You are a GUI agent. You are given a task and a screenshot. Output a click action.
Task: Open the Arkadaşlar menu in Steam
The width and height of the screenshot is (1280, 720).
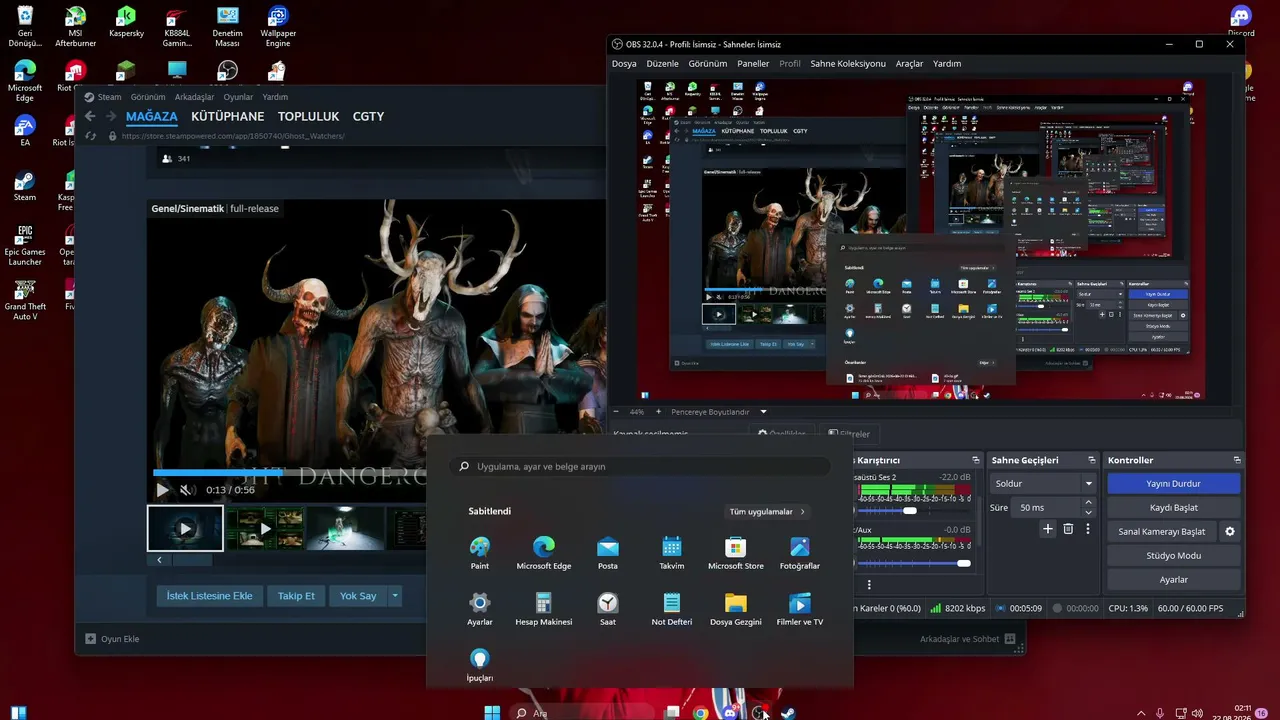tap(195, 97)
